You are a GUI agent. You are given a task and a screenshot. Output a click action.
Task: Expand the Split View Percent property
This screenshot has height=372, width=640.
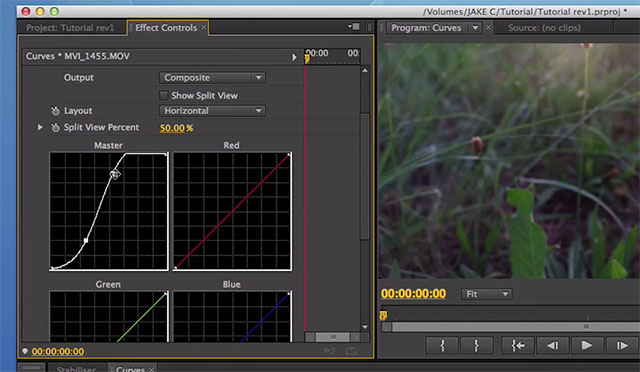(x=40, y=127)
